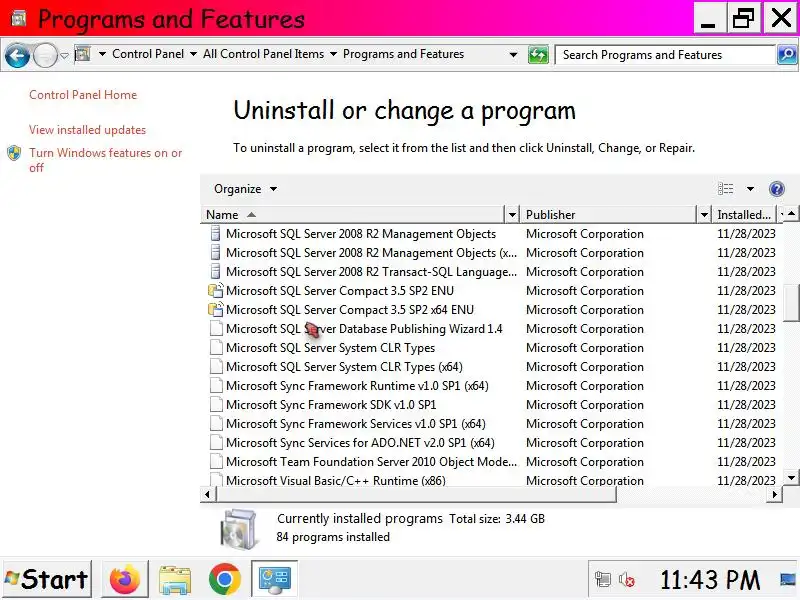The image size is (800, 600).
Task: Select All Control Panel Items in the breadcrumb
Action: tap(263, 54)
